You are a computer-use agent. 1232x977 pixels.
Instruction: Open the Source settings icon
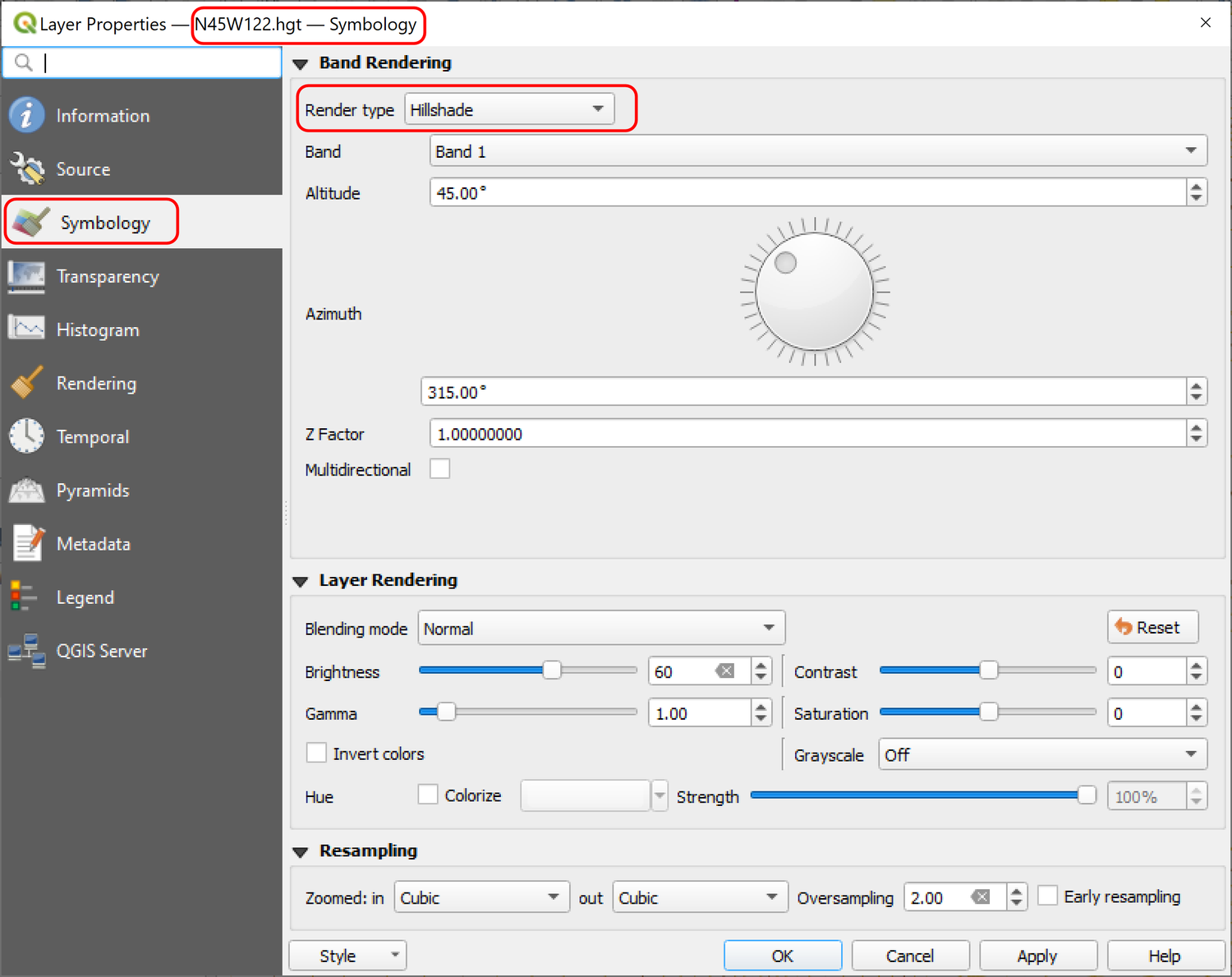(x=26, y=168)
